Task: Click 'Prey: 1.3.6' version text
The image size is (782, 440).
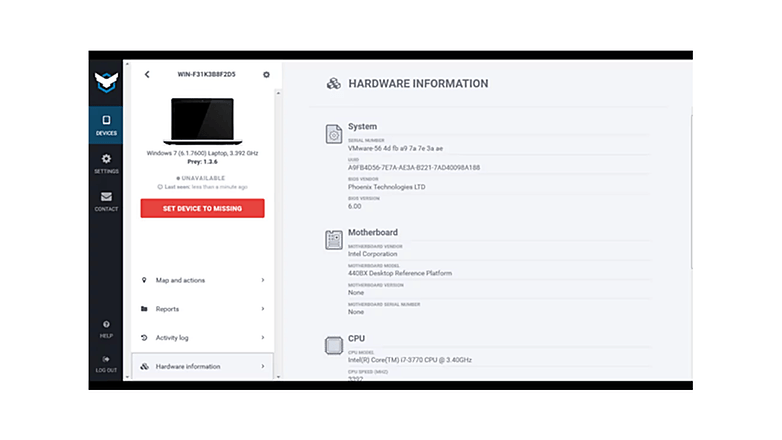Action: pyautogui.click(x=202, y=162)
